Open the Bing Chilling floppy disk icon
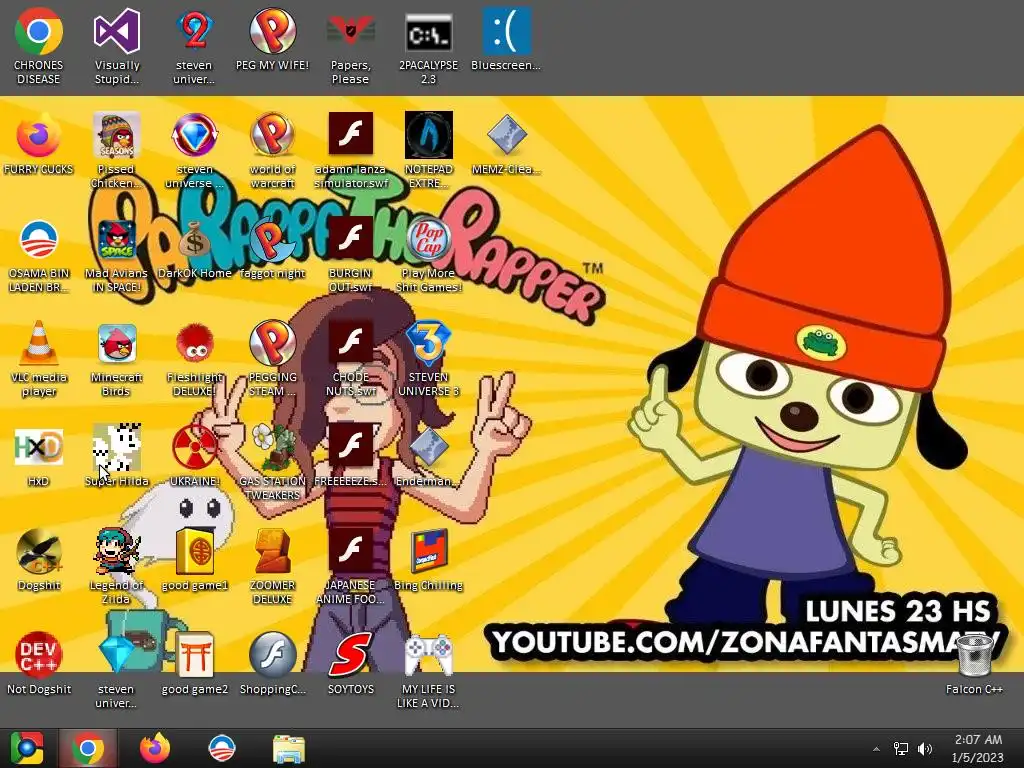Image resolution: width=1024 pixels, height=768 pixels. (428, 552)
